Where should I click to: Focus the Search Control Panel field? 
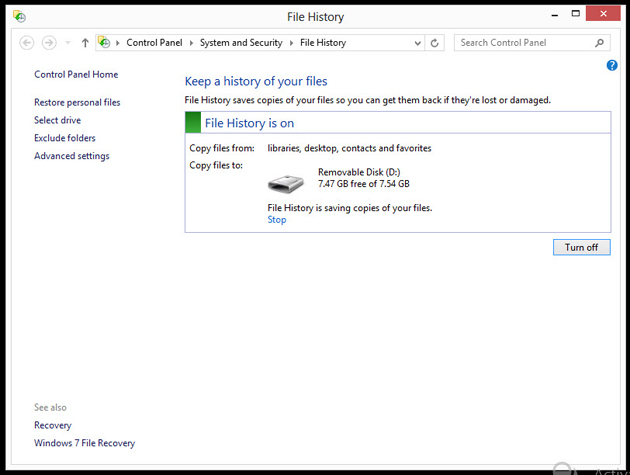coord(532,43)
